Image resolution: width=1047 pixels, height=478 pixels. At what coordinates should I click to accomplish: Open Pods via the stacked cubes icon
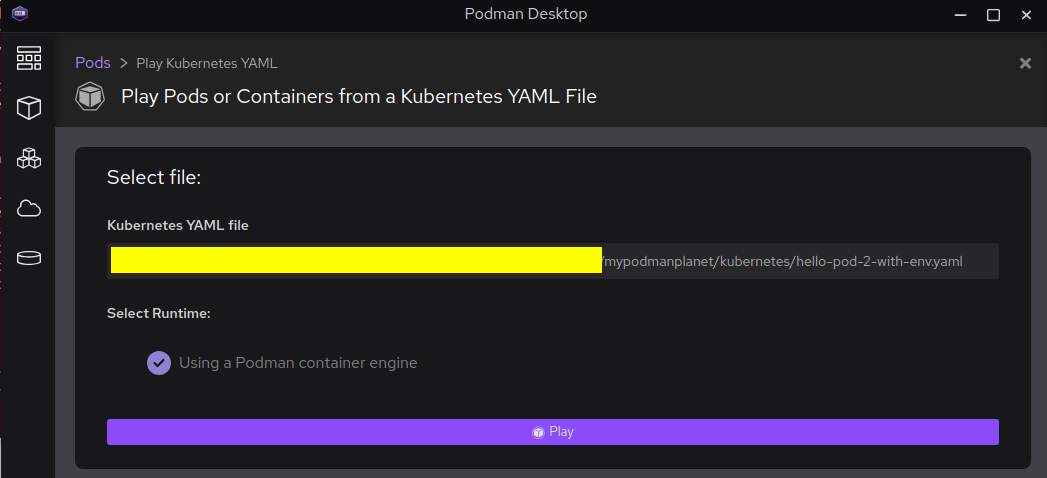coord(29,158)
